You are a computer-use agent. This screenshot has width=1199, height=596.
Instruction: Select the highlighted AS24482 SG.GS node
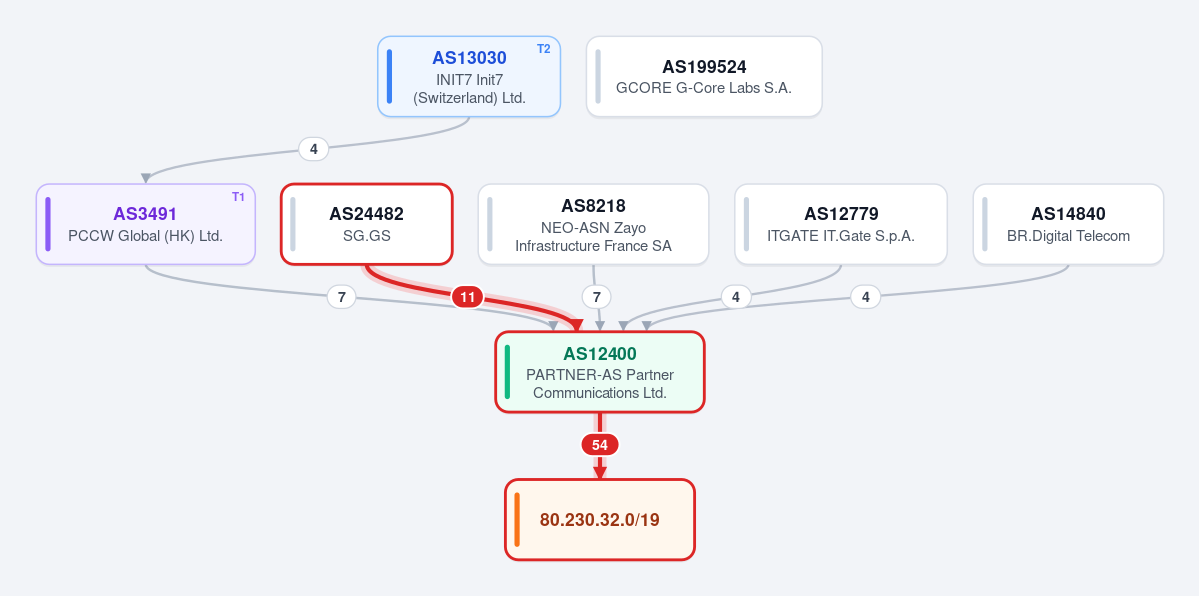click(367, 224)
